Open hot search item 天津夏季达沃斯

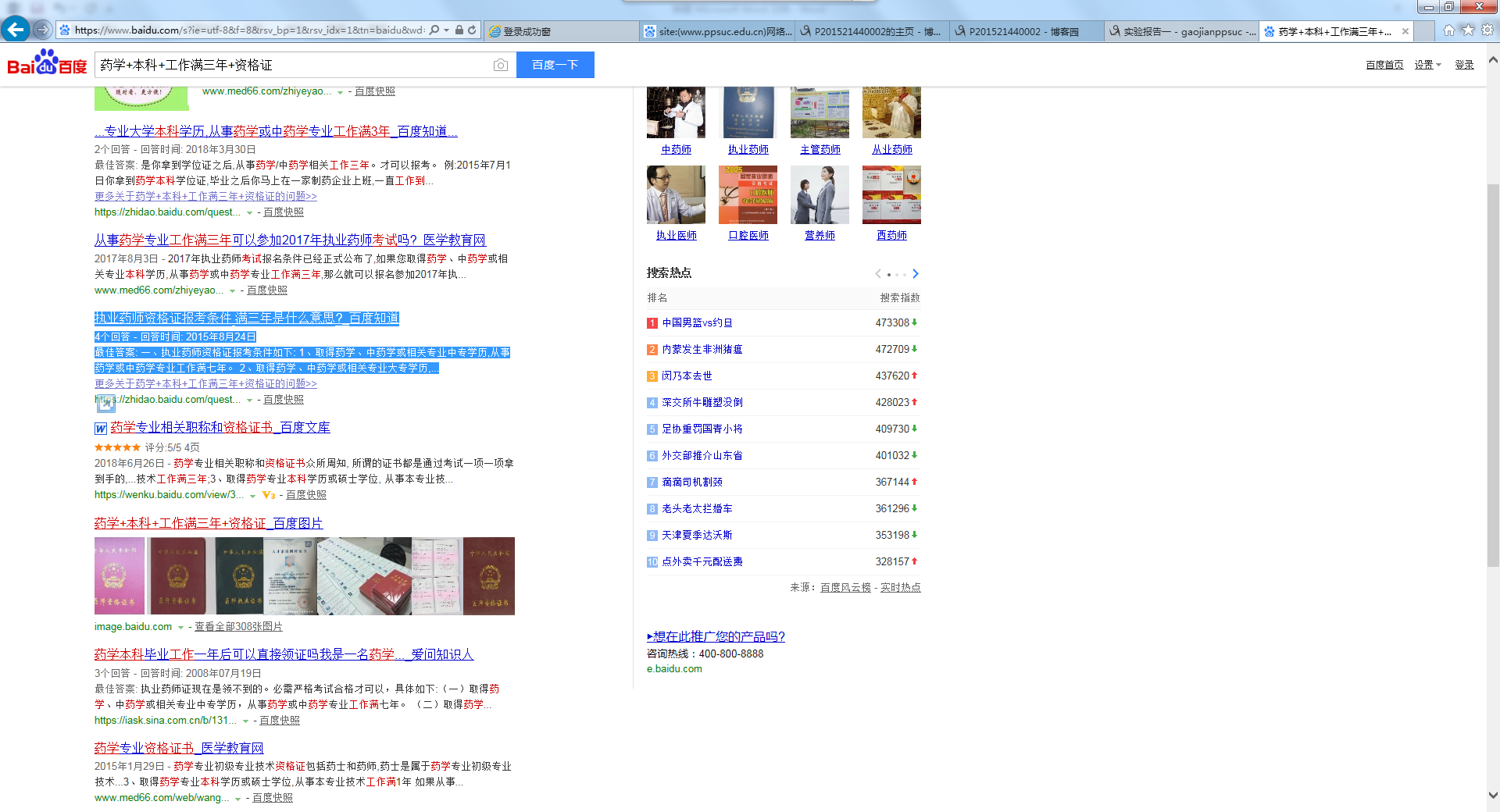(697, 535)
